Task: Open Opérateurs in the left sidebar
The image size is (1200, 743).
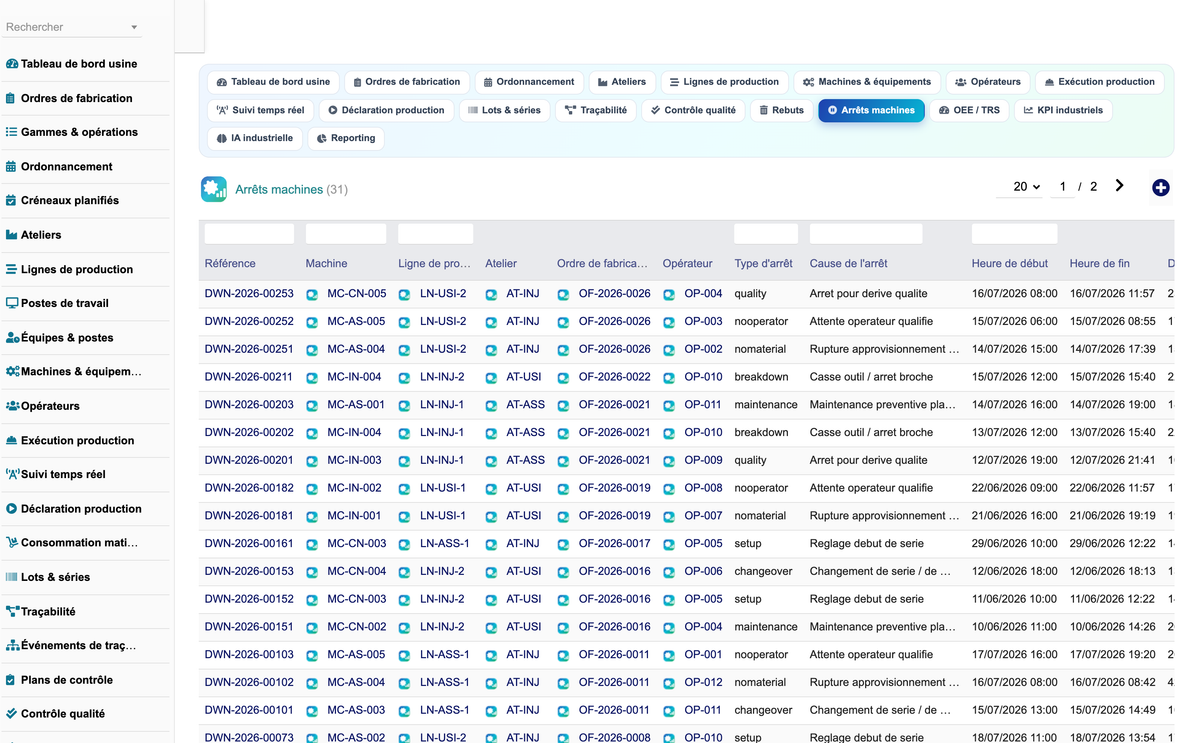Action: pyautogui.click(x=42, y=406)
